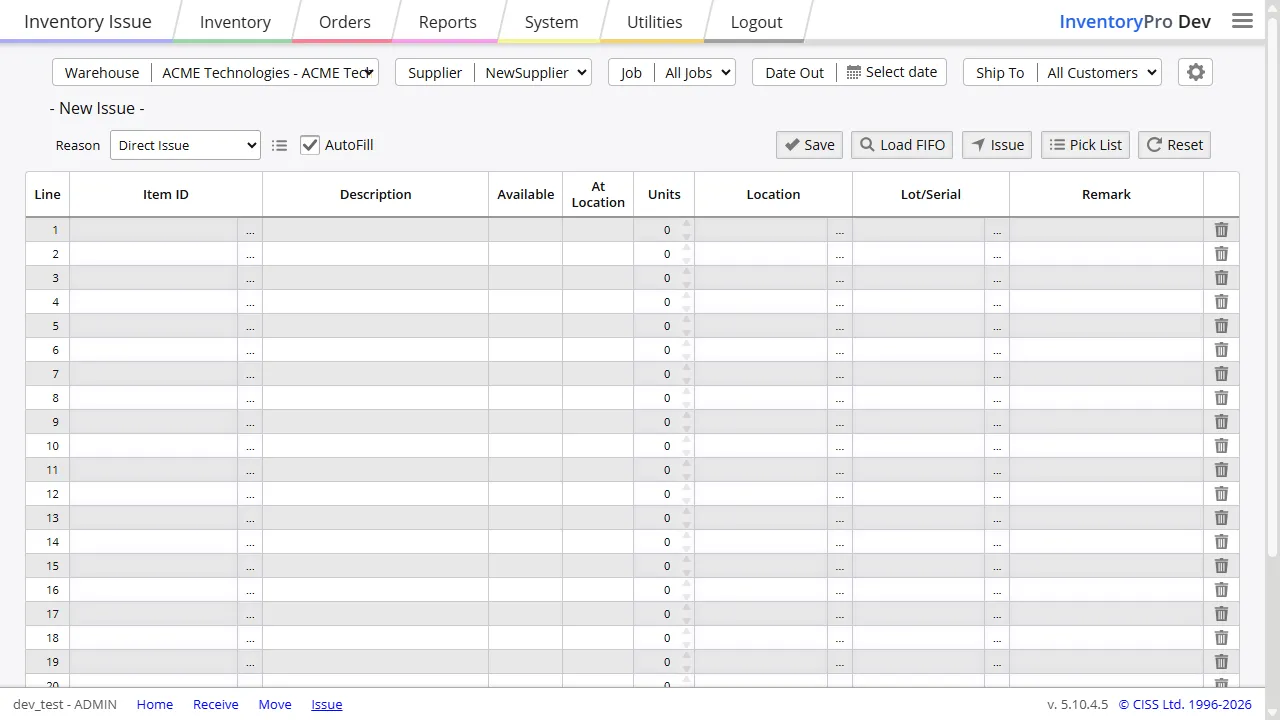The height and width of the screenshot is (720, 1280).
Task: Delete line 8 with its trash icon
Action: (x=1221, y=398)
